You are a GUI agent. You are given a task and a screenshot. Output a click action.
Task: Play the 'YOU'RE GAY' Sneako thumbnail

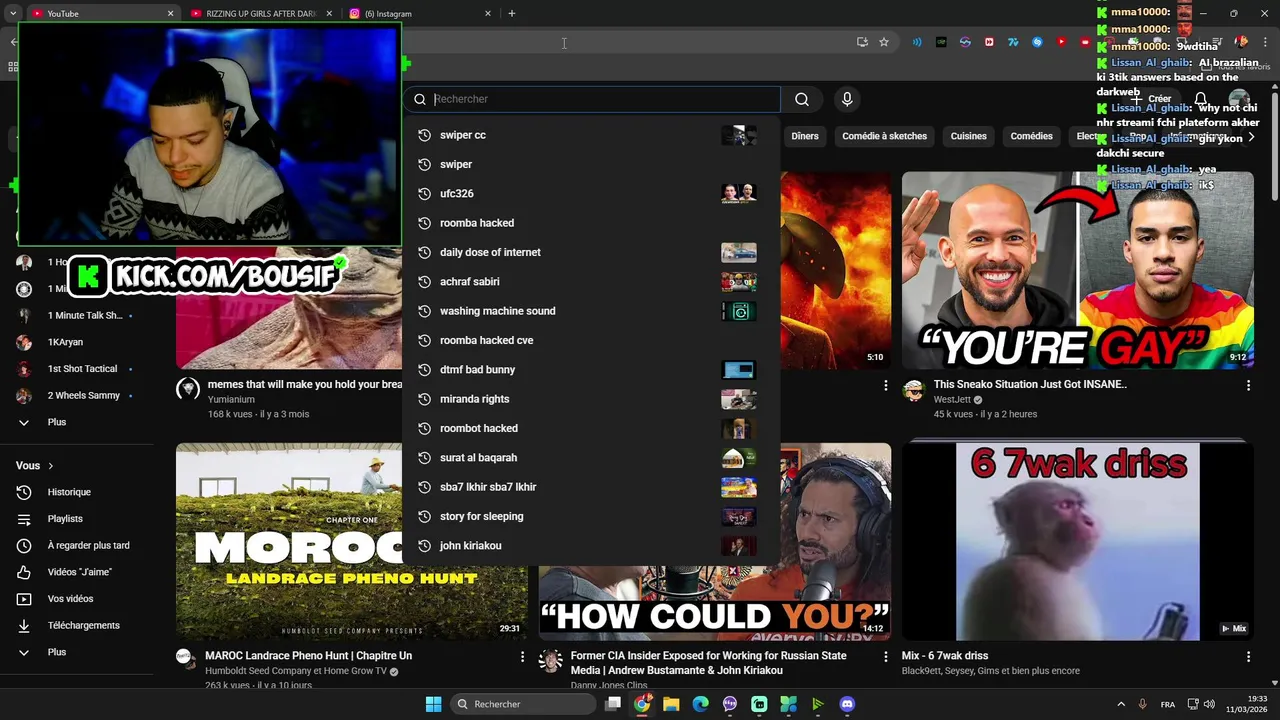pos(1078,270)
